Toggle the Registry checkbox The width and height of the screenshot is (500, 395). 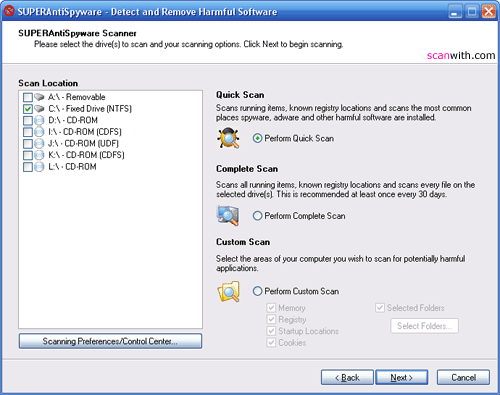pyautogui.click(x=271, y=319)
